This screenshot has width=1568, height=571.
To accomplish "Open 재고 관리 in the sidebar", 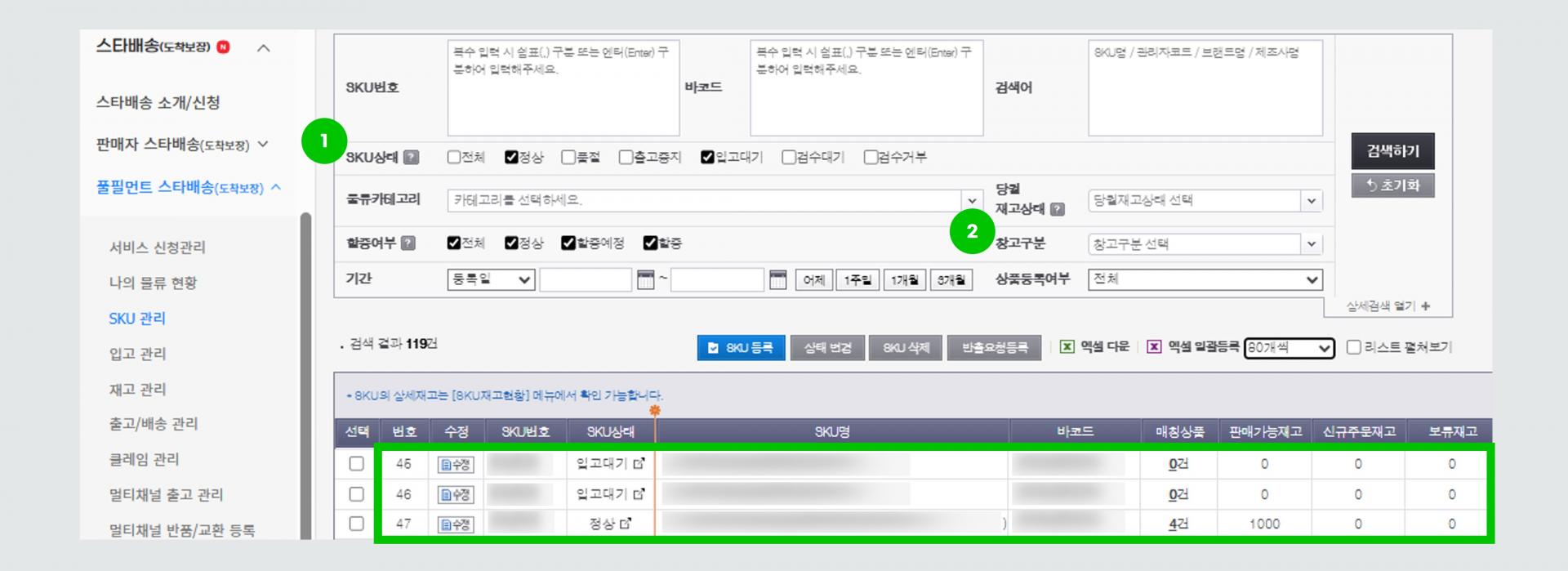I will [138, 389].
